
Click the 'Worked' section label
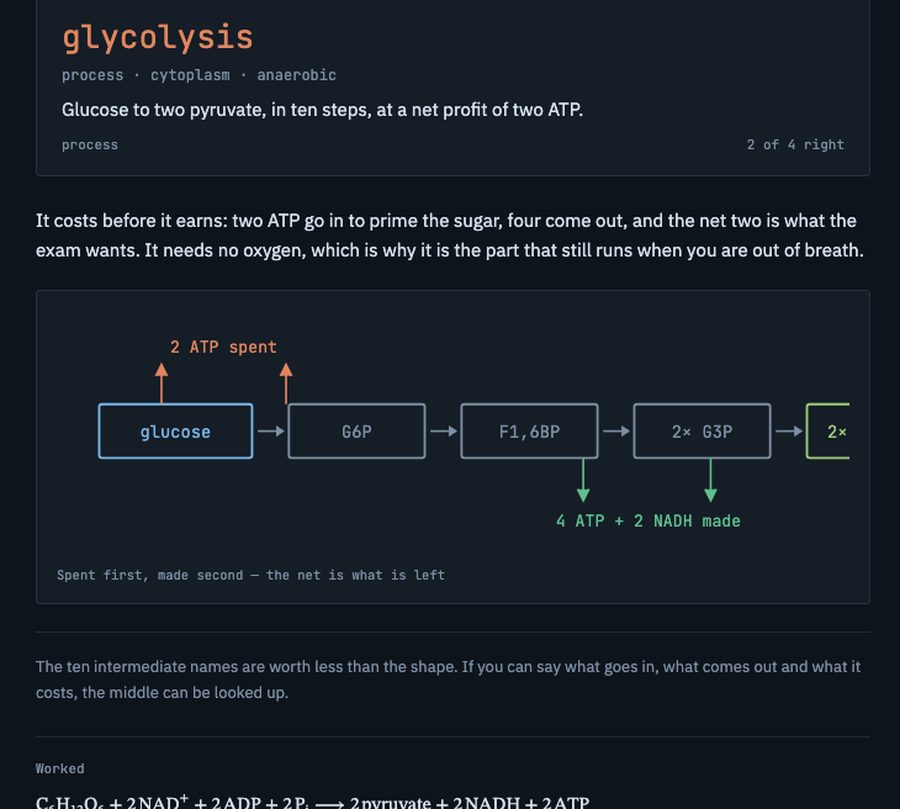[60, 769]
